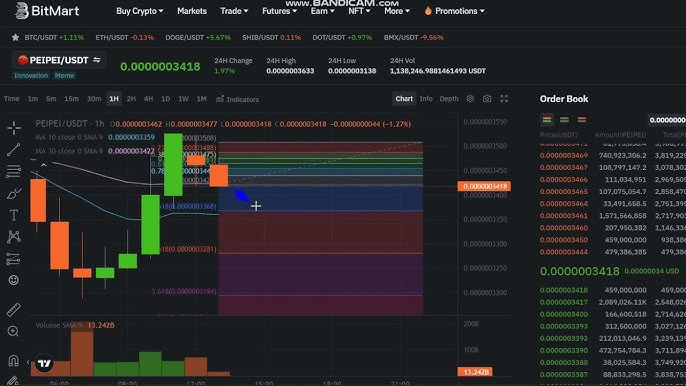This screenshot has width=686, height=386.
Task: Expand the Buy Crypto menu
Action: click(140, 11)
